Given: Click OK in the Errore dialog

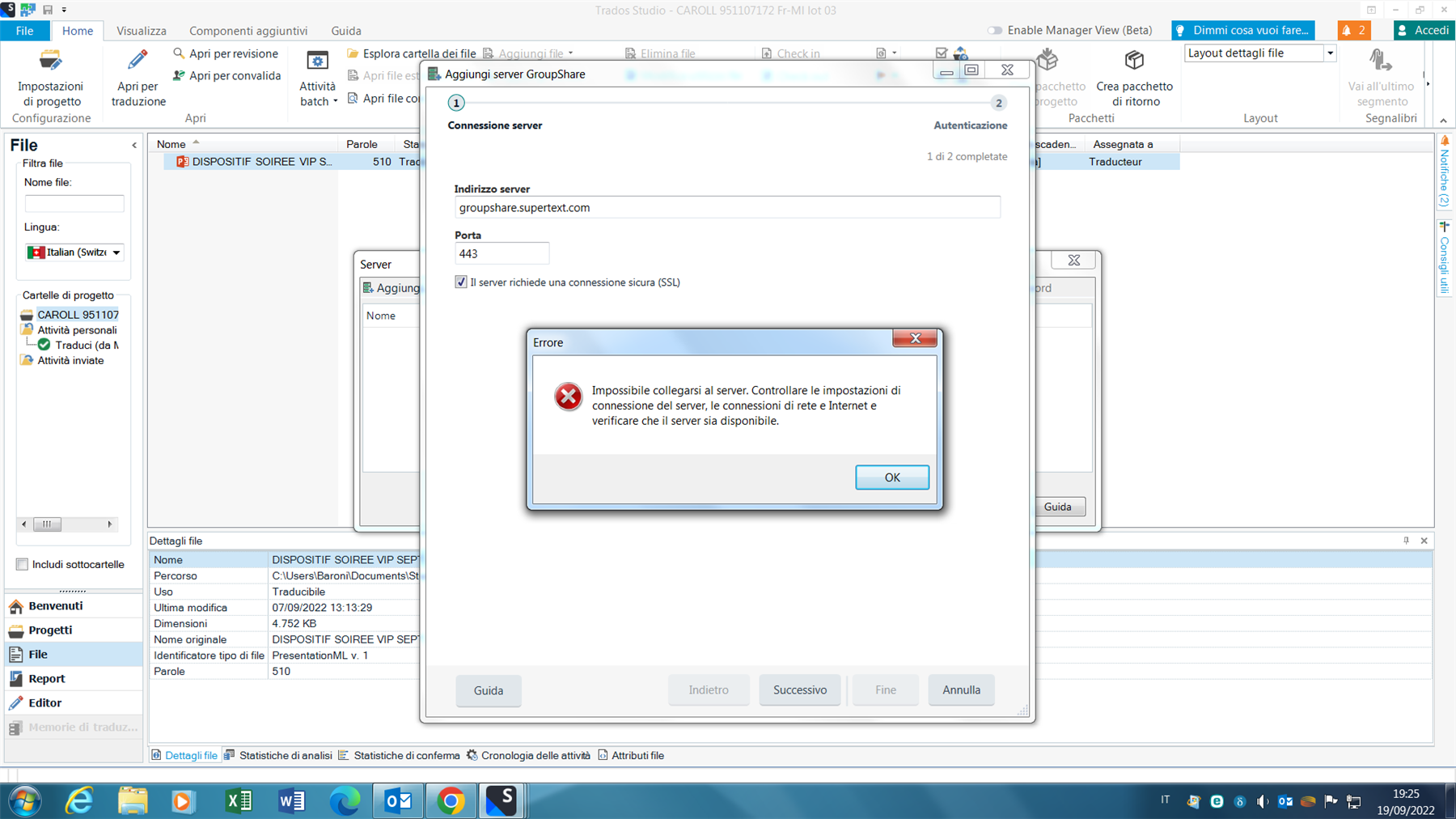Looking at the screenshot, I should 891,477.
